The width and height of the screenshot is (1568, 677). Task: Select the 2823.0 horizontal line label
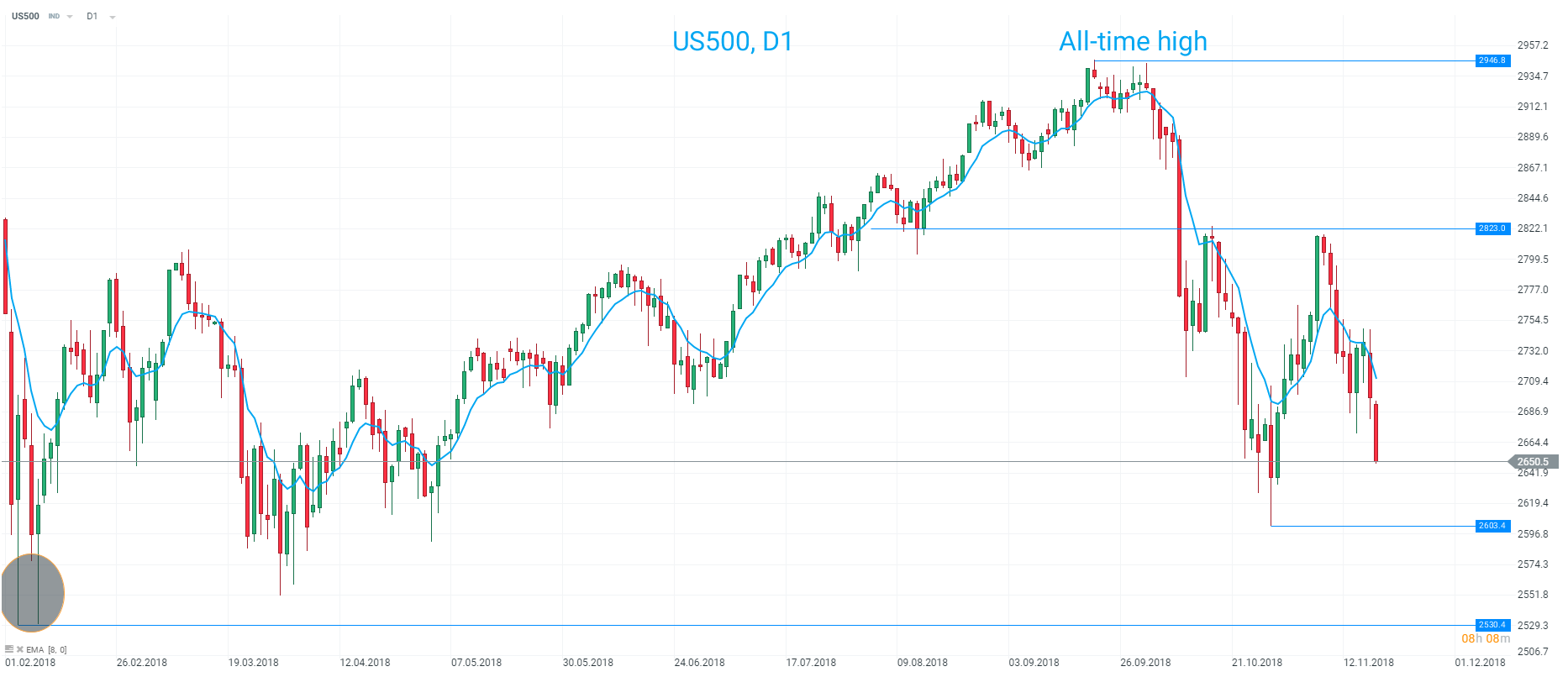point(1492,228)
